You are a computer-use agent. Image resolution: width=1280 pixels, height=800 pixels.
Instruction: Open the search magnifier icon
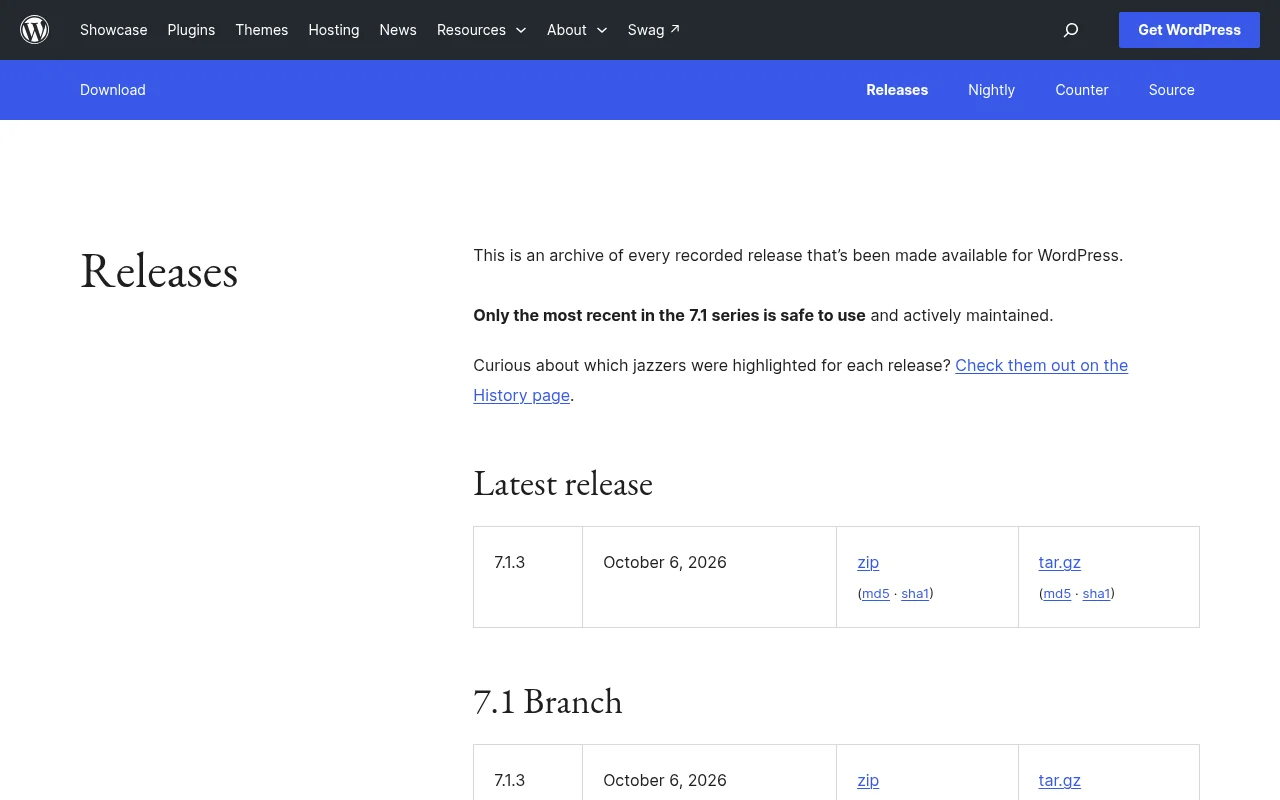click(x=1071, y=30)
